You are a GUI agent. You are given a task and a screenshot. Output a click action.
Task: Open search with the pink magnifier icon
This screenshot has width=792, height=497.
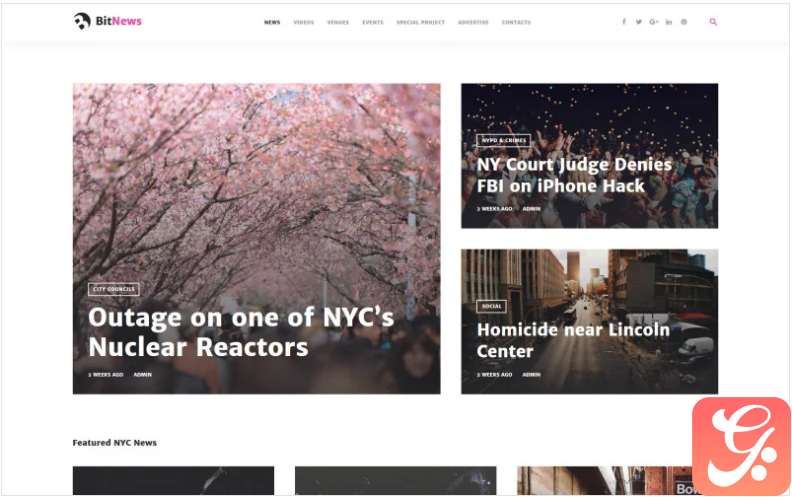[x=713, y=22]
